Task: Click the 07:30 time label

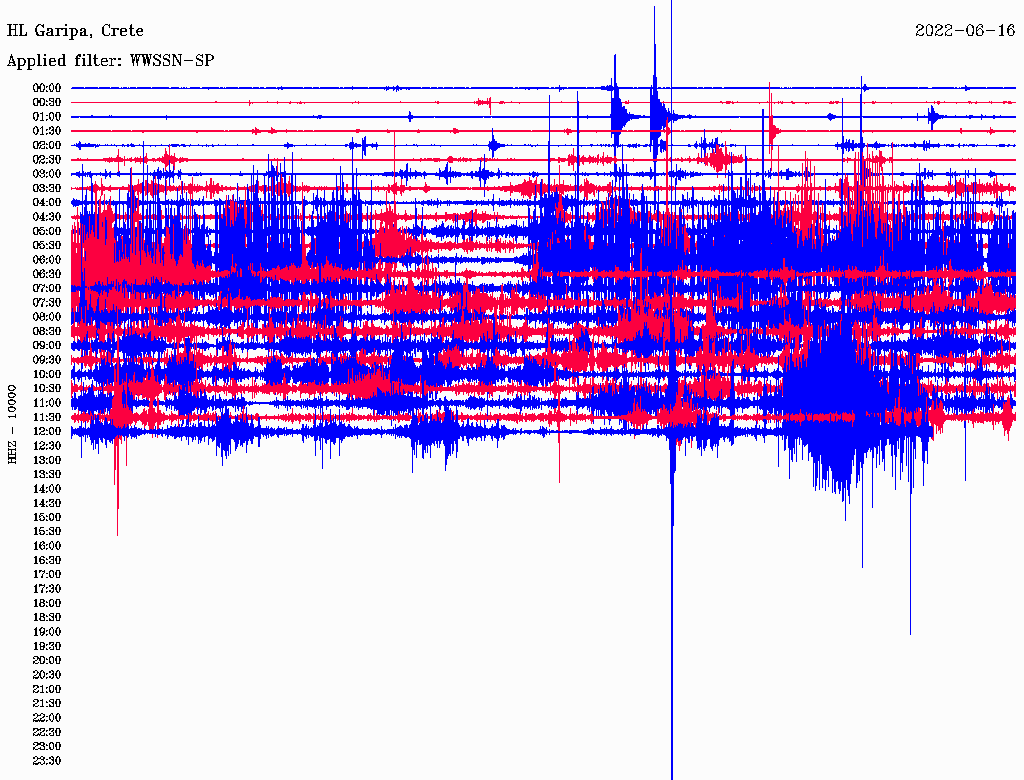Action: point(47,302)
